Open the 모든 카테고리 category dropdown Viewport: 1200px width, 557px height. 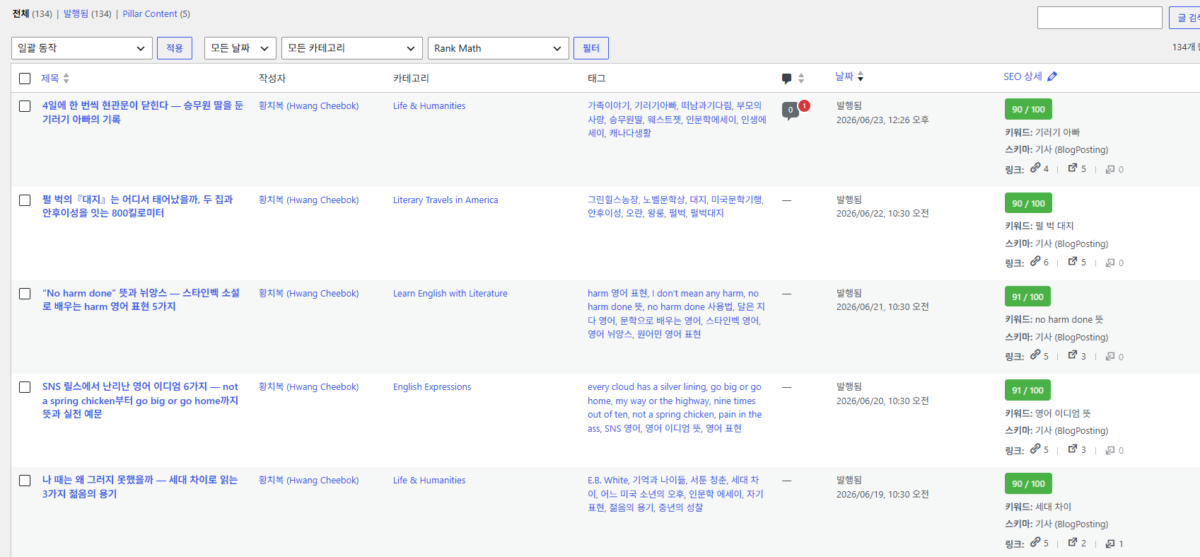click(x=351, y=48)
